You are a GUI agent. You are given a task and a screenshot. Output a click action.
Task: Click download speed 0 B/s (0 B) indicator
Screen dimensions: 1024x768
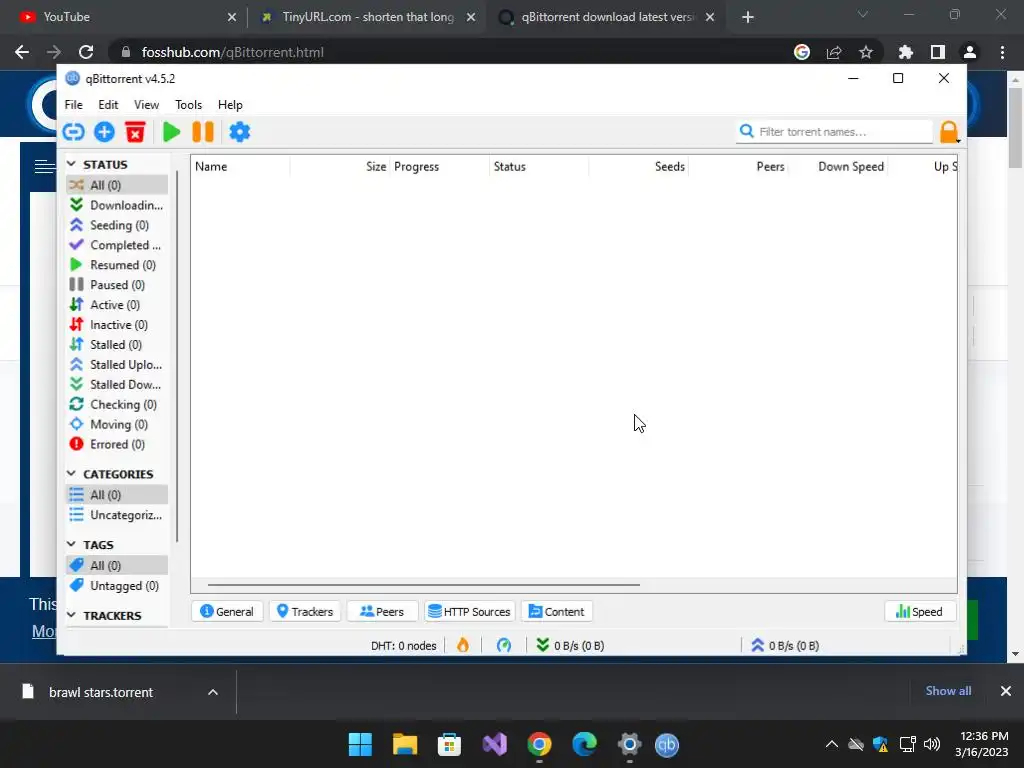[570, 645]
